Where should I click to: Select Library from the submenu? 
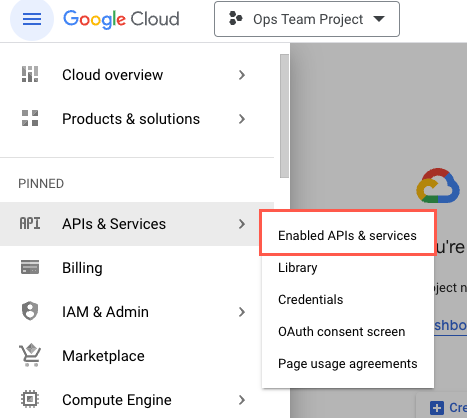pyautogui.click(x=348, y=268)
